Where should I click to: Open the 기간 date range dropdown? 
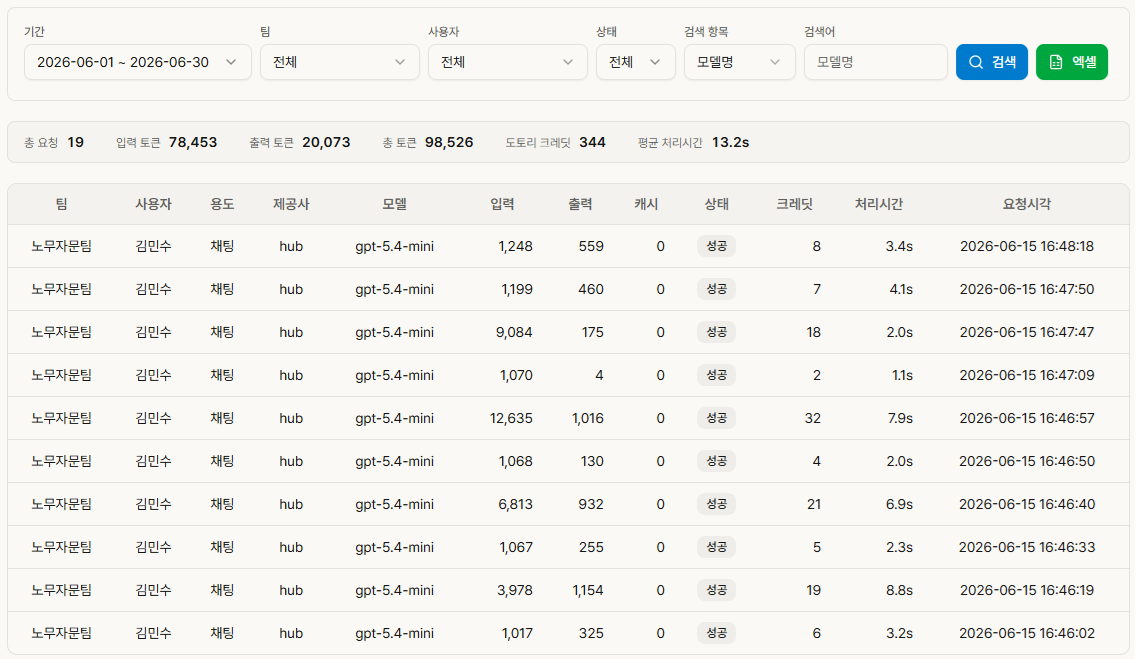pos(138,62)
